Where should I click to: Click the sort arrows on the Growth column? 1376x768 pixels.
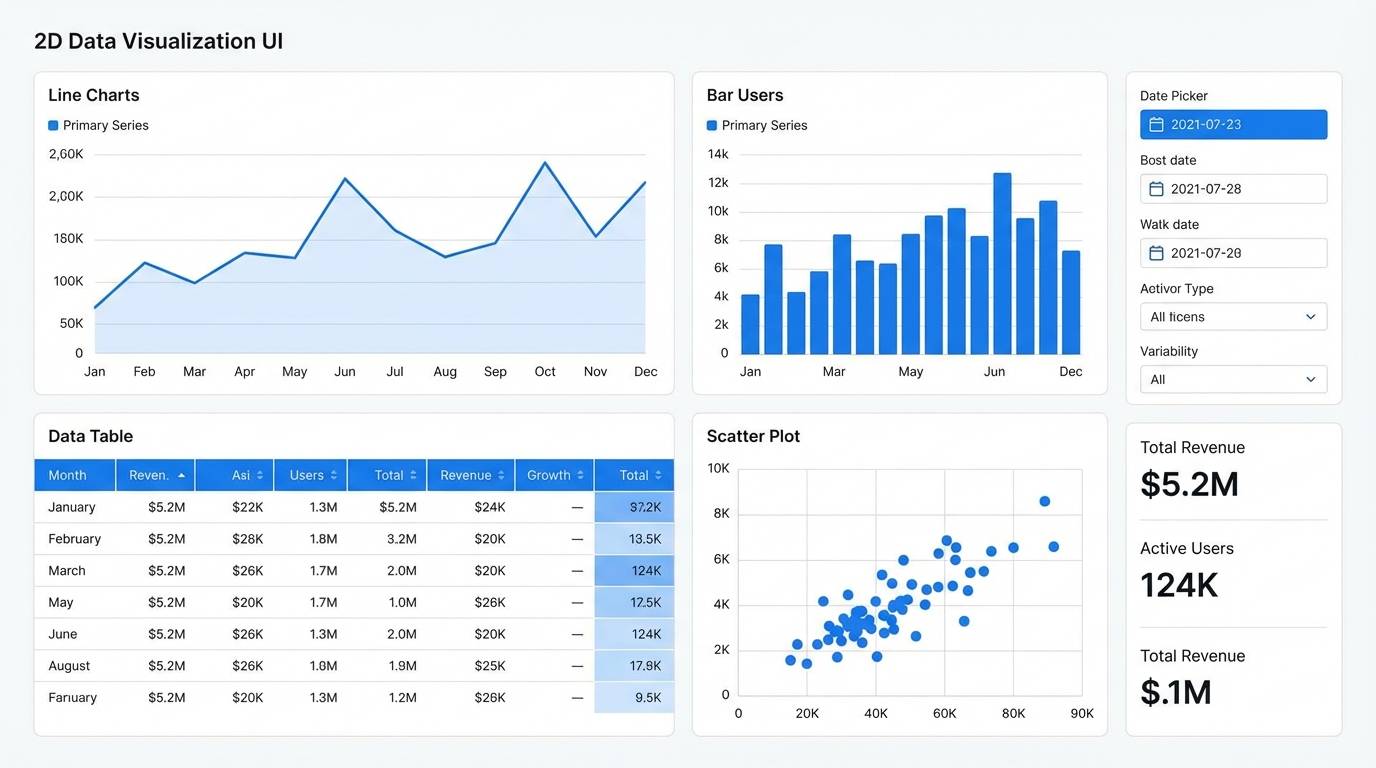click(577, 475)
